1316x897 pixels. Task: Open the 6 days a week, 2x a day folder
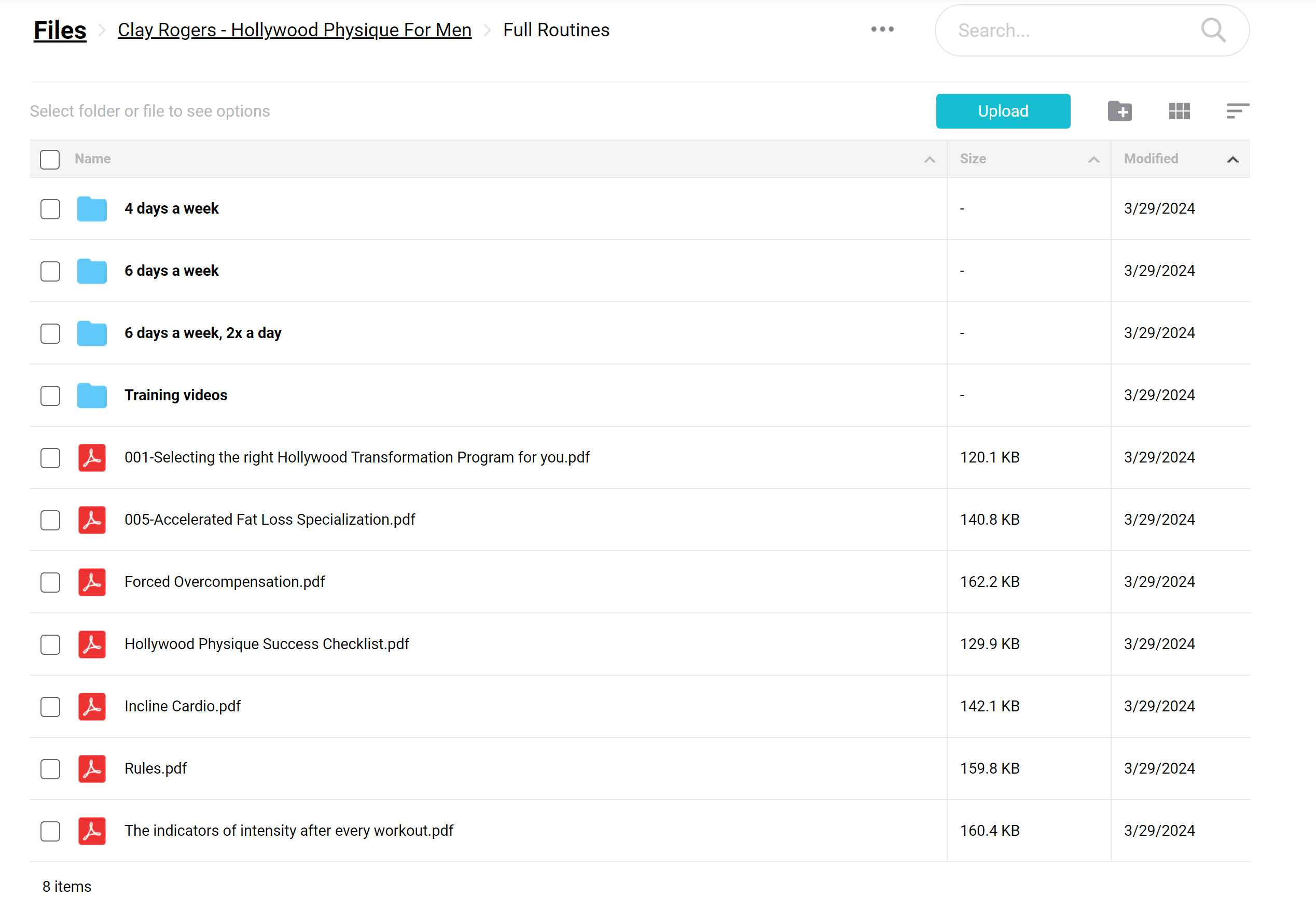[203, 333]
